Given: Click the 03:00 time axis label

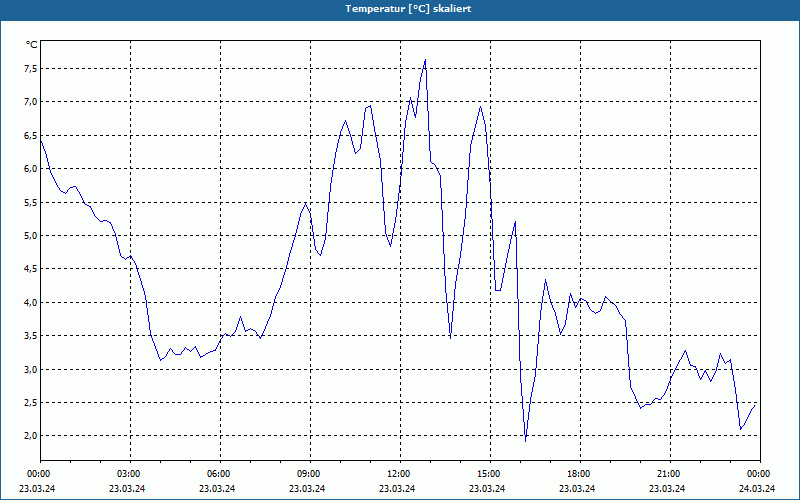Looking at the screenshot, I should coord(127,474).
